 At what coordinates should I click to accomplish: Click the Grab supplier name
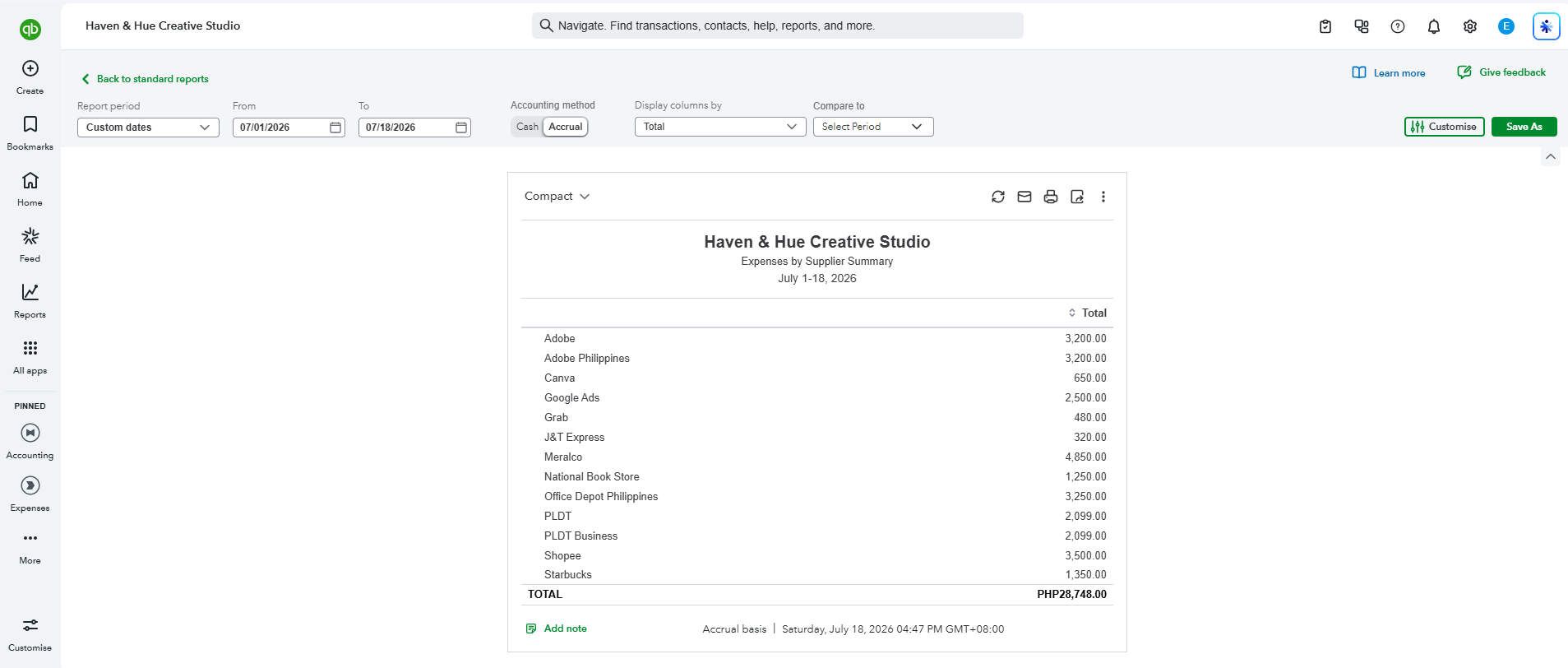[x=557, y=418]
